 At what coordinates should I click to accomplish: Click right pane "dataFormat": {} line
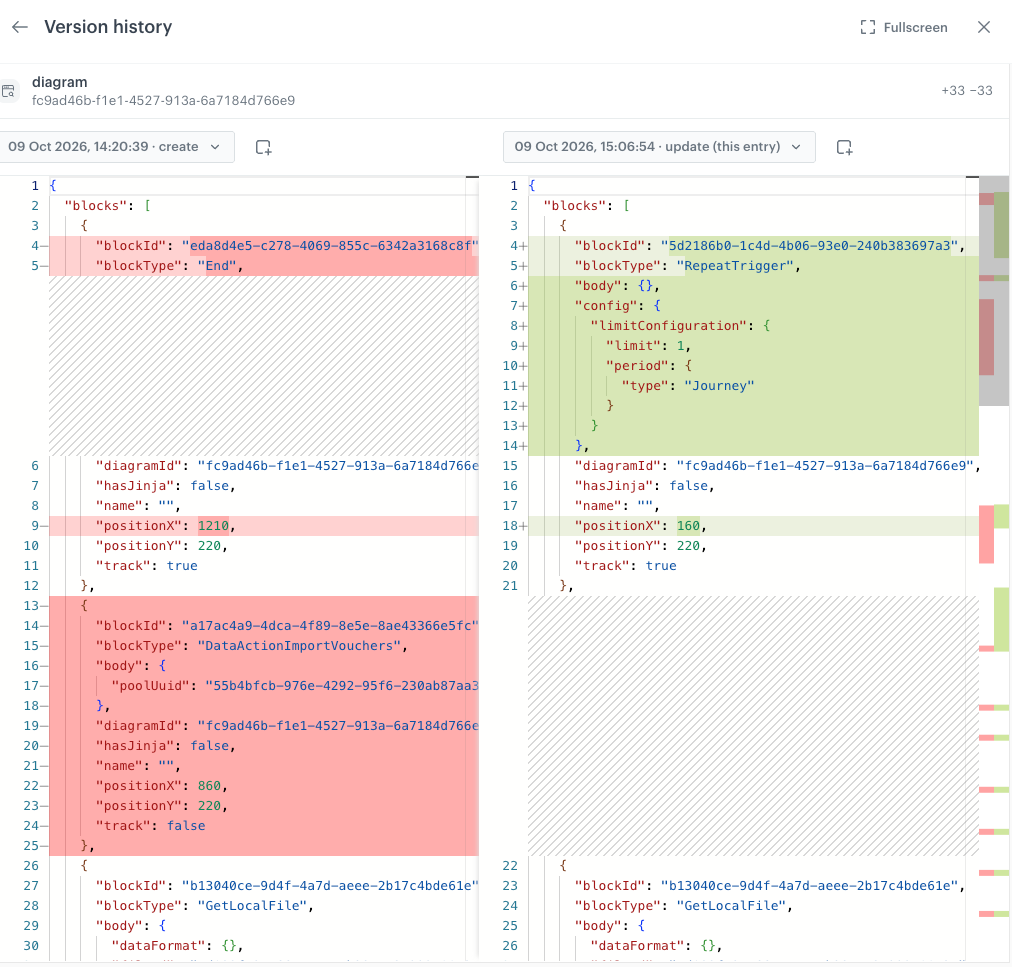click(x=656, y=946)
